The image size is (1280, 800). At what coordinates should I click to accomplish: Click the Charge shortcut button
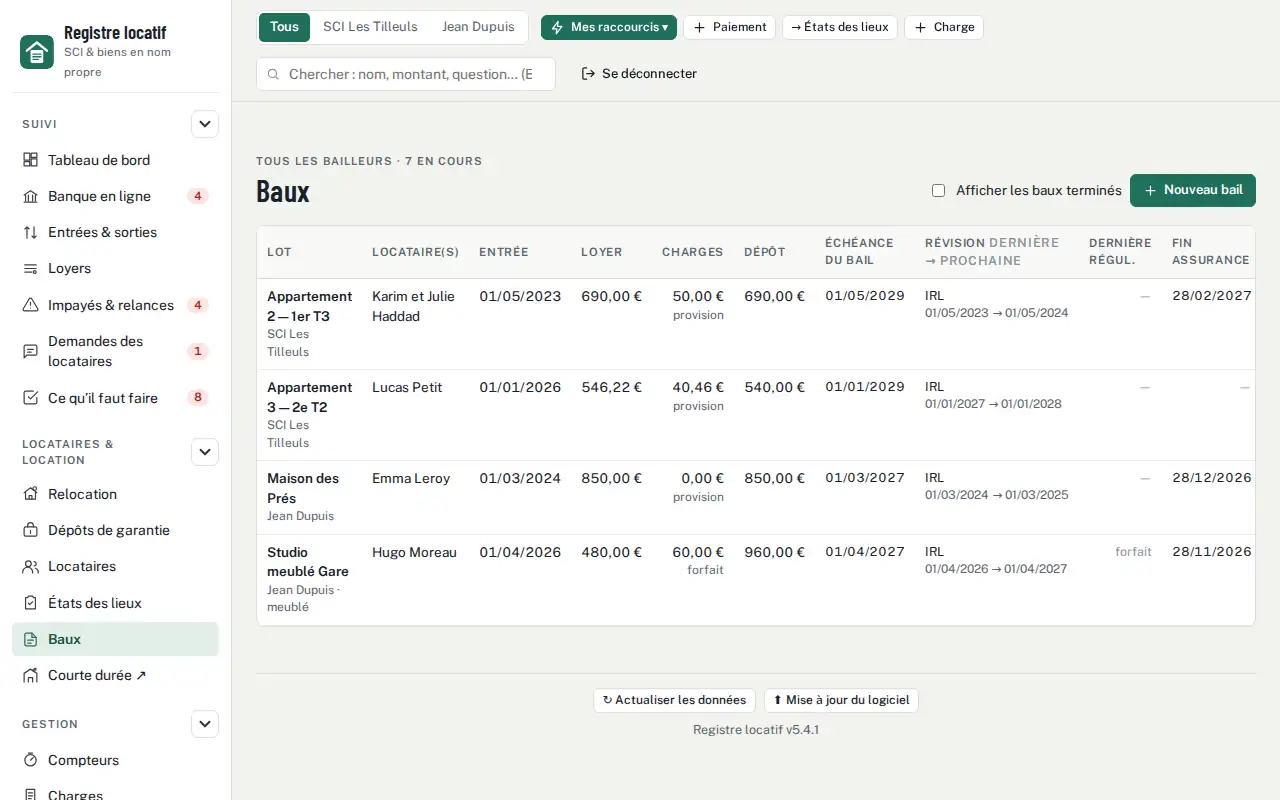(944, 27)
